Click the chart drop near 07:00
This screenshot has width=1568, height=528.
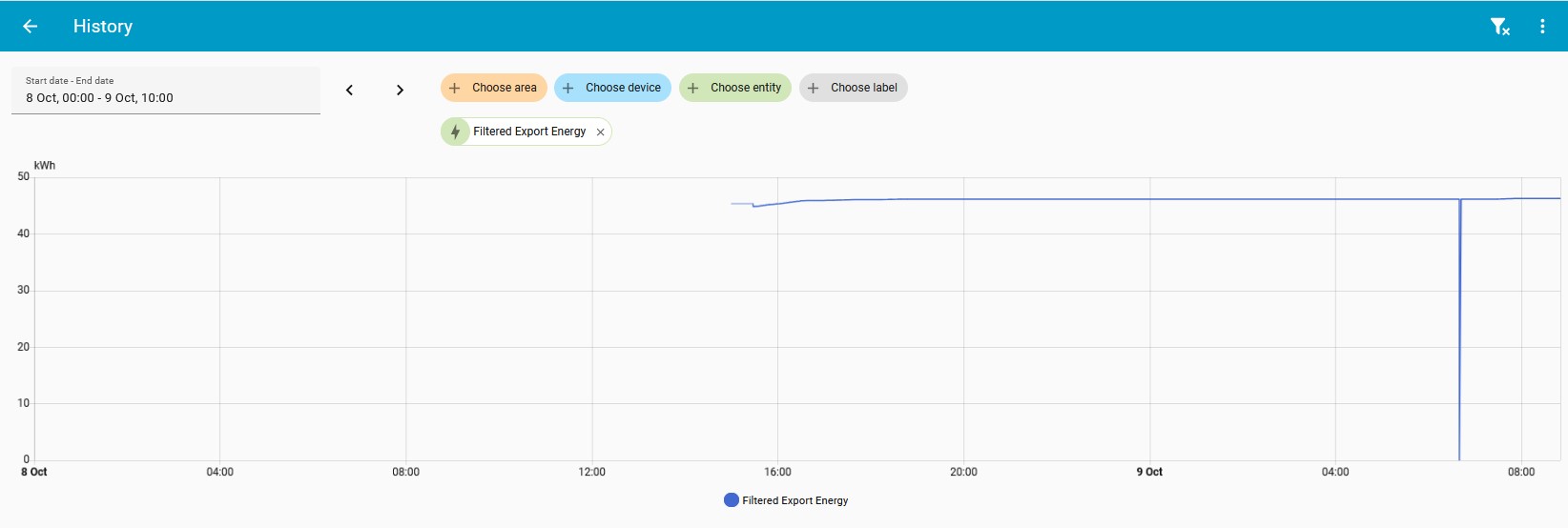[1459, 329]
